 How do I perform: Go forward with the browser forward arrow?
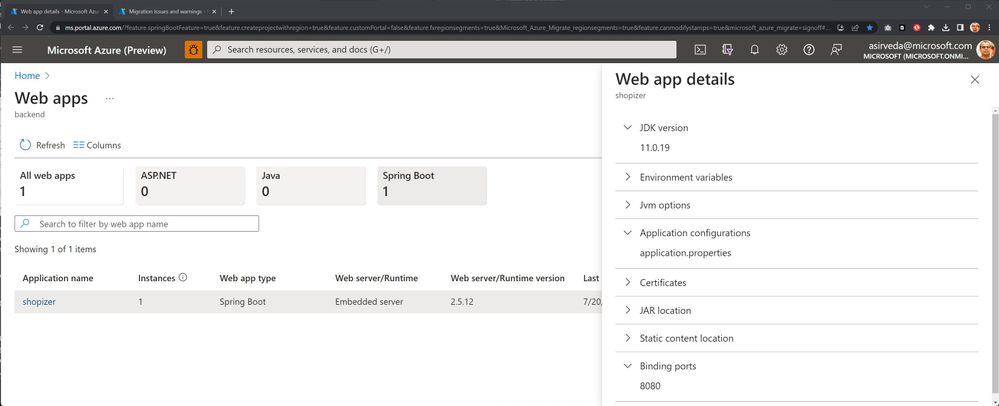coord(25,27)
